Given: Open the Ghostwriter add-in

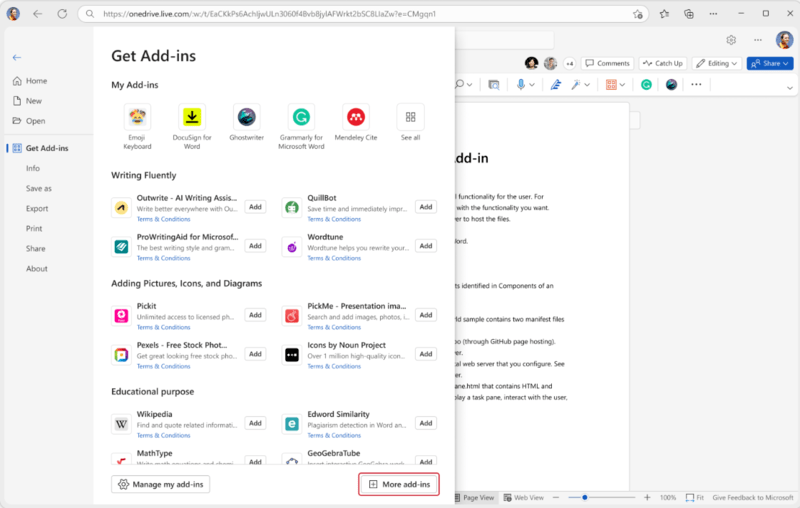Looking at the screenshot, I should (x=246, y=117).
